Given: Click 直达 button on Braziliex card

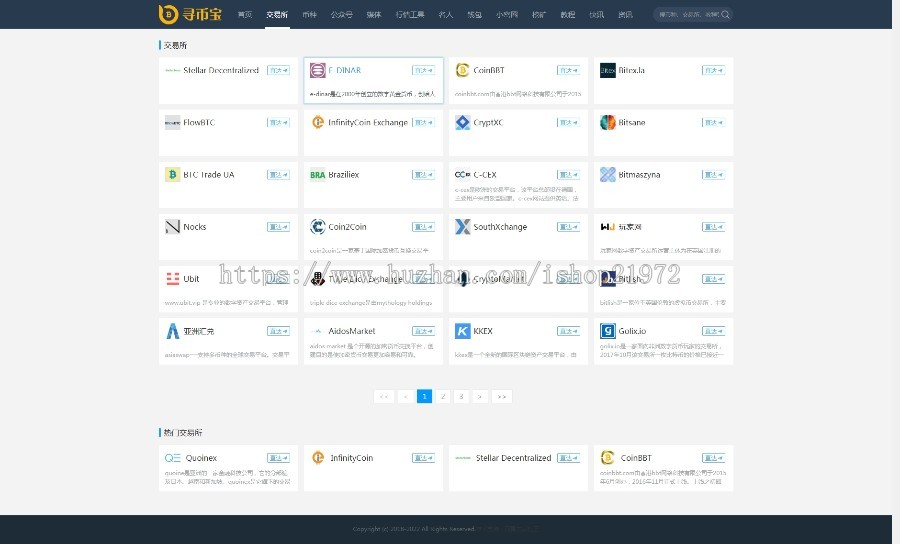Looking at the screenshot, I should (423, 174).
